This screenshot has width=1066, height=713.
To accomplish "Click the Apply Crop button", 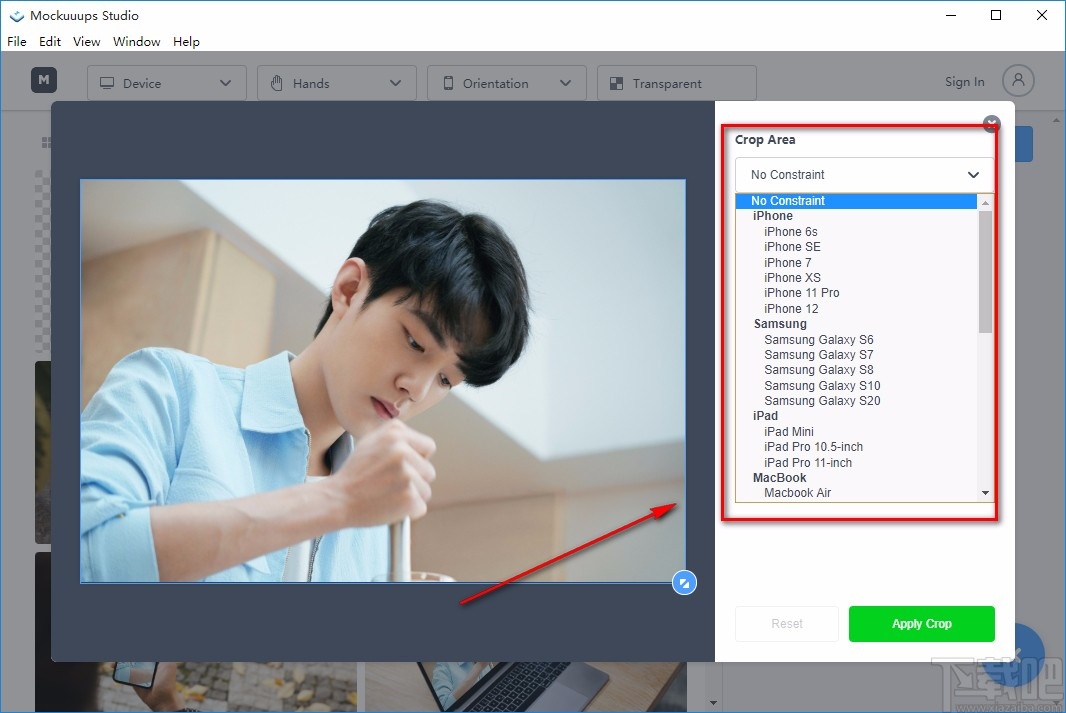I will pos(921,623).
